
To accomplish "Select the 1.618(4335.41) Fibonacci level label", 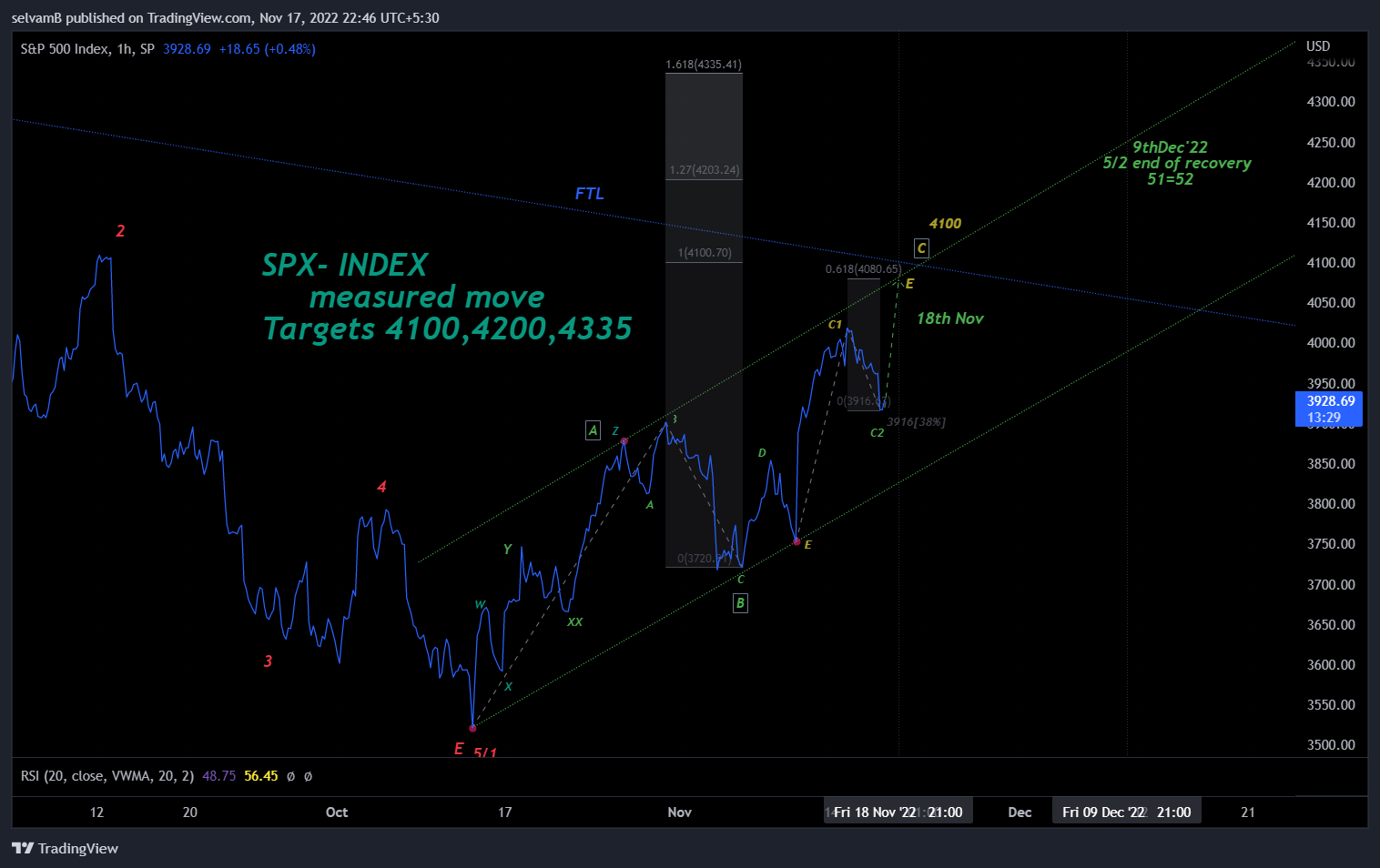I will (x=704, y=65).
